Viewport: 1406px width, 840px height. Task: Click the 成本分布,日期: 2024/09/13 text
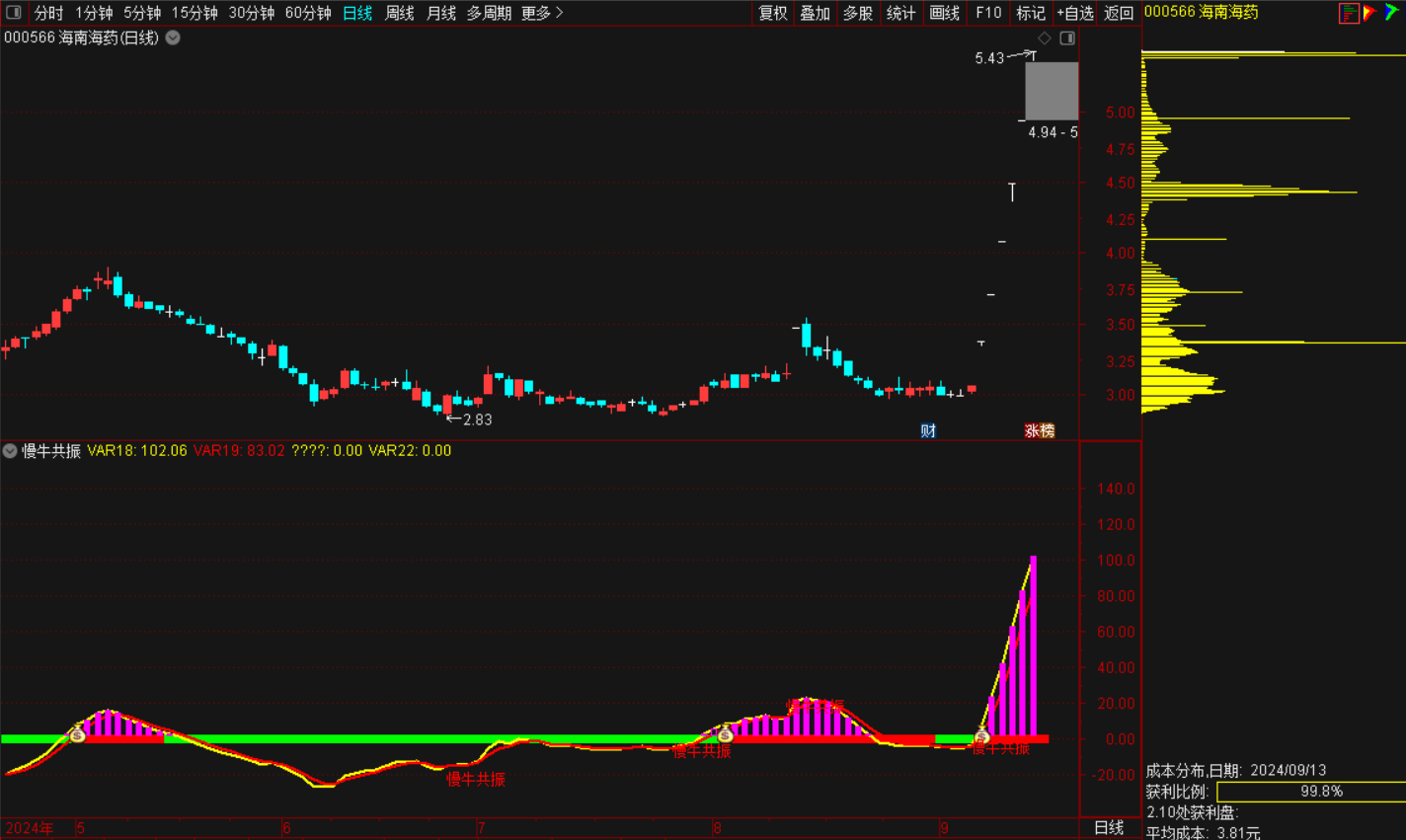[x=1236, y=771]
